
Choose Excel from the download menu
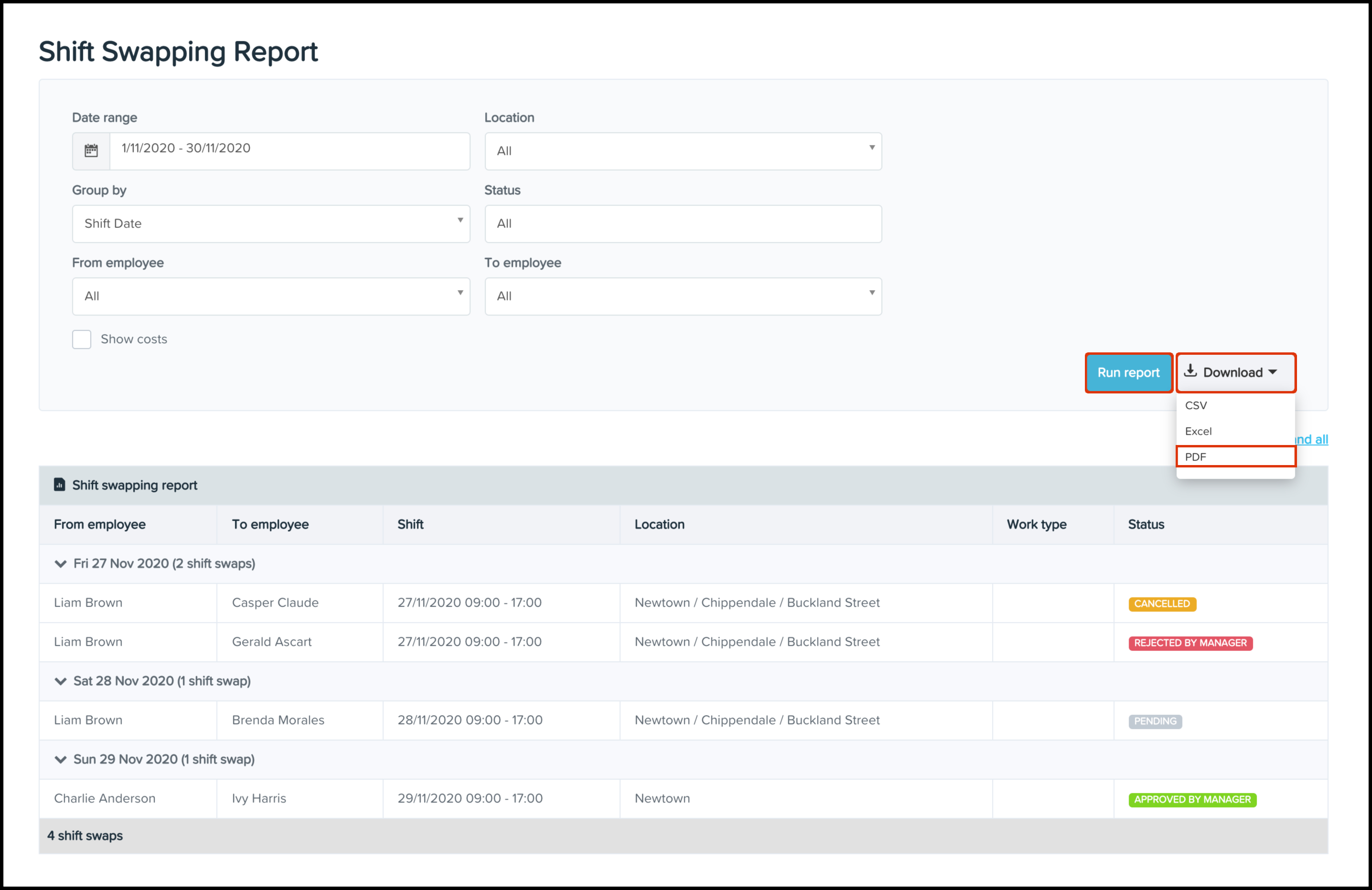point(1199,431)
